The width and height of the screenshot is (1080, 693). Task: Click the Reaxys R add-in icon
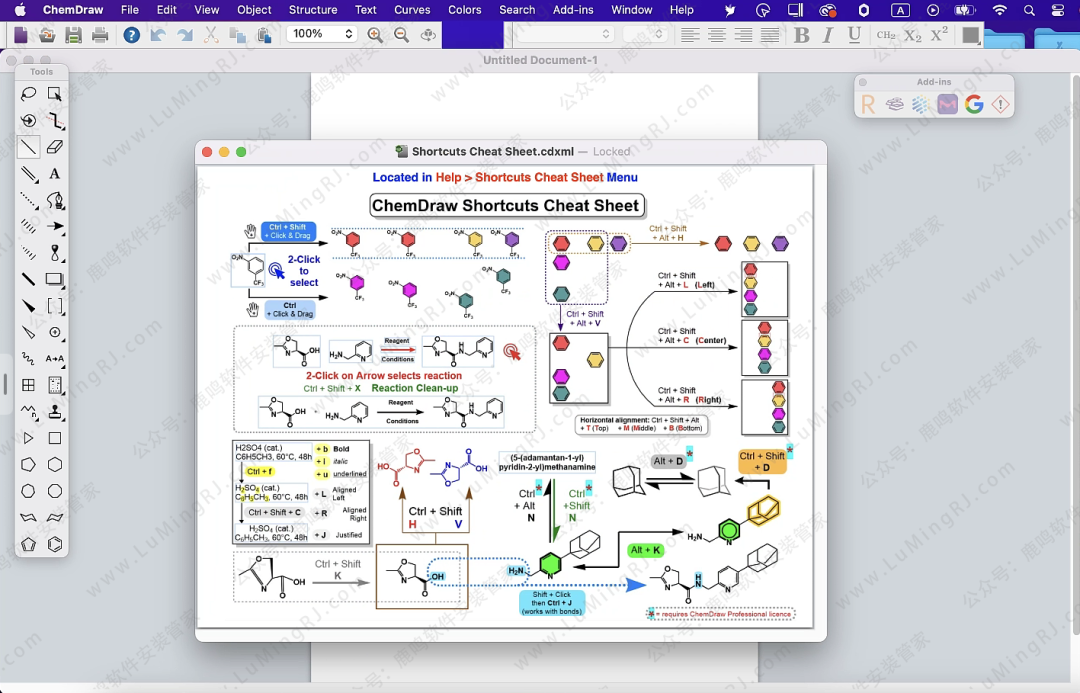[x=868, y=104]
